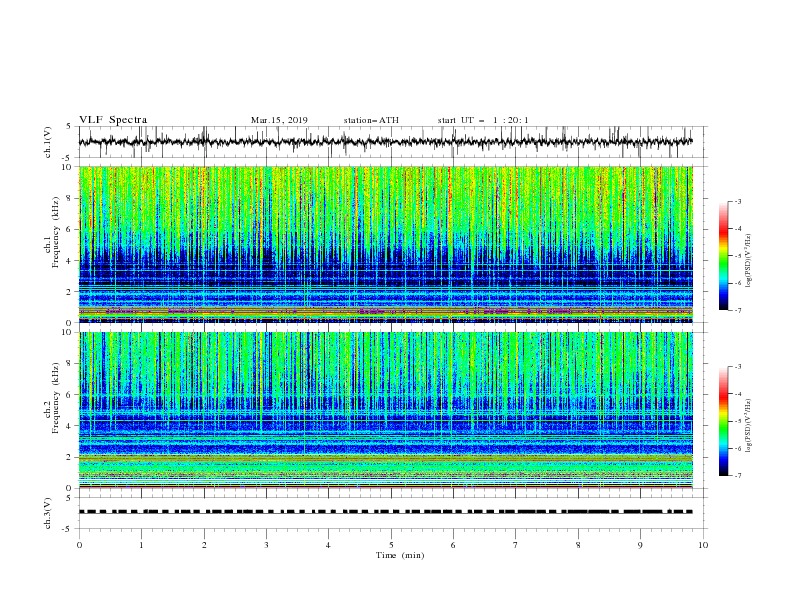The width and height of the screenshot is (792, 612).
Task: Click time axis tick label "1"
Action: coord(141,545)
